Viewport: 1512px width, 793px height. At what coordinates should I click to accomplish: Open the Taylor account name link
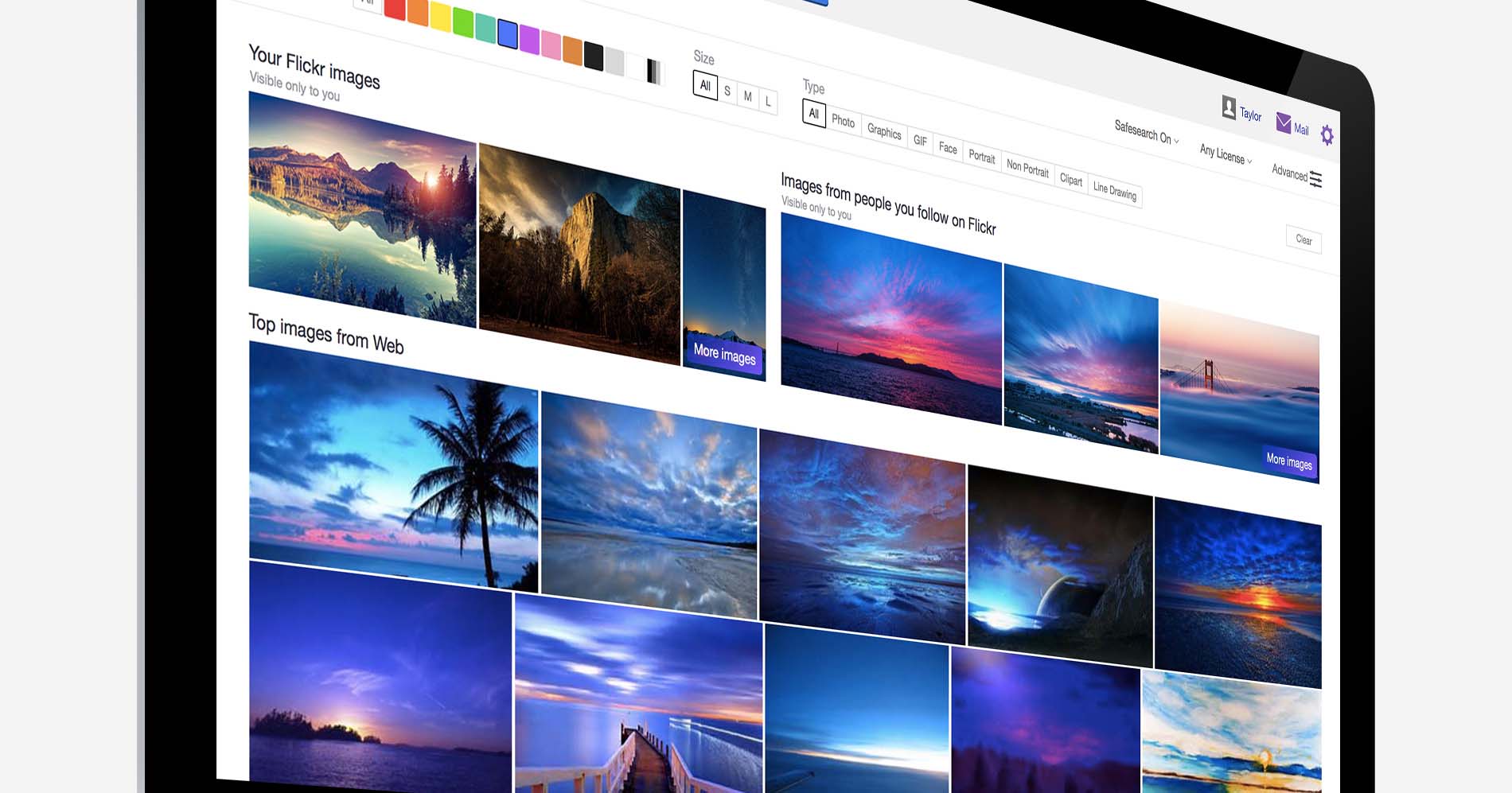[x=1250, y=115]
